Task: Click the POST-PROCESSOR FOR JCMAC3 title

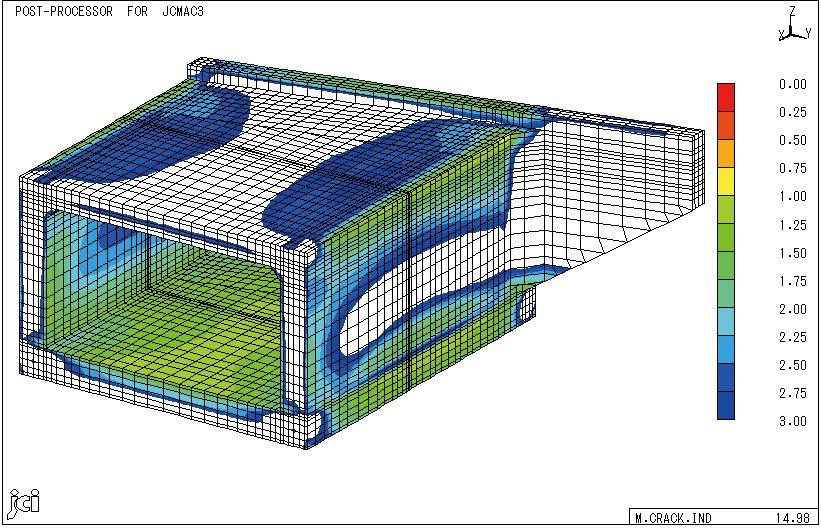Action: (x=109, y=12)
